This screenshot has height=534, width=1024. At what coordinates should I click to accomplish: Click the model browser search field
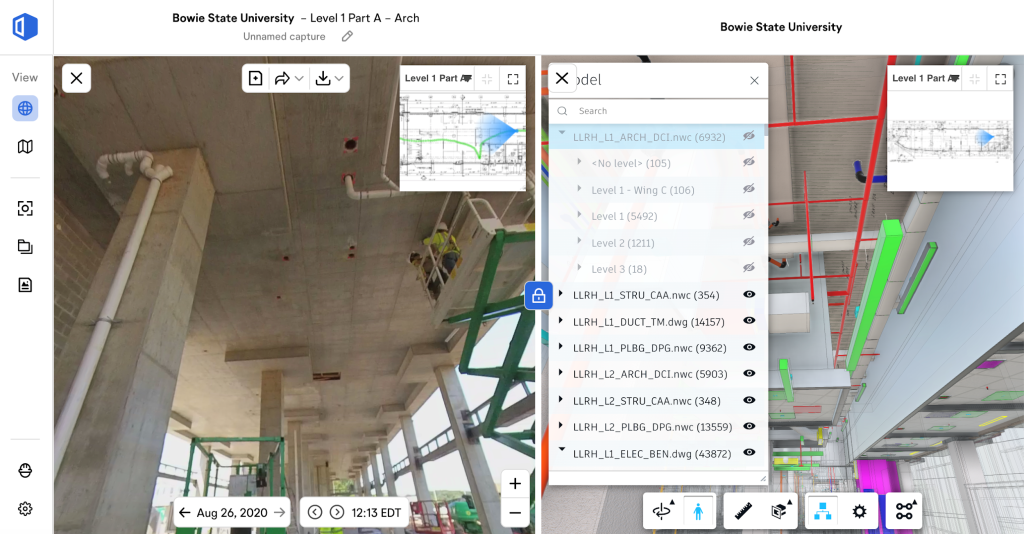[660, 111]
